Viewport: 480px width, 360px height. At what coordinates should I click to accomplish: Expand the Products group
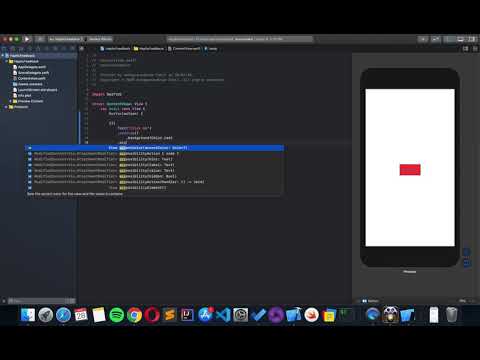[x=7, y=107]
